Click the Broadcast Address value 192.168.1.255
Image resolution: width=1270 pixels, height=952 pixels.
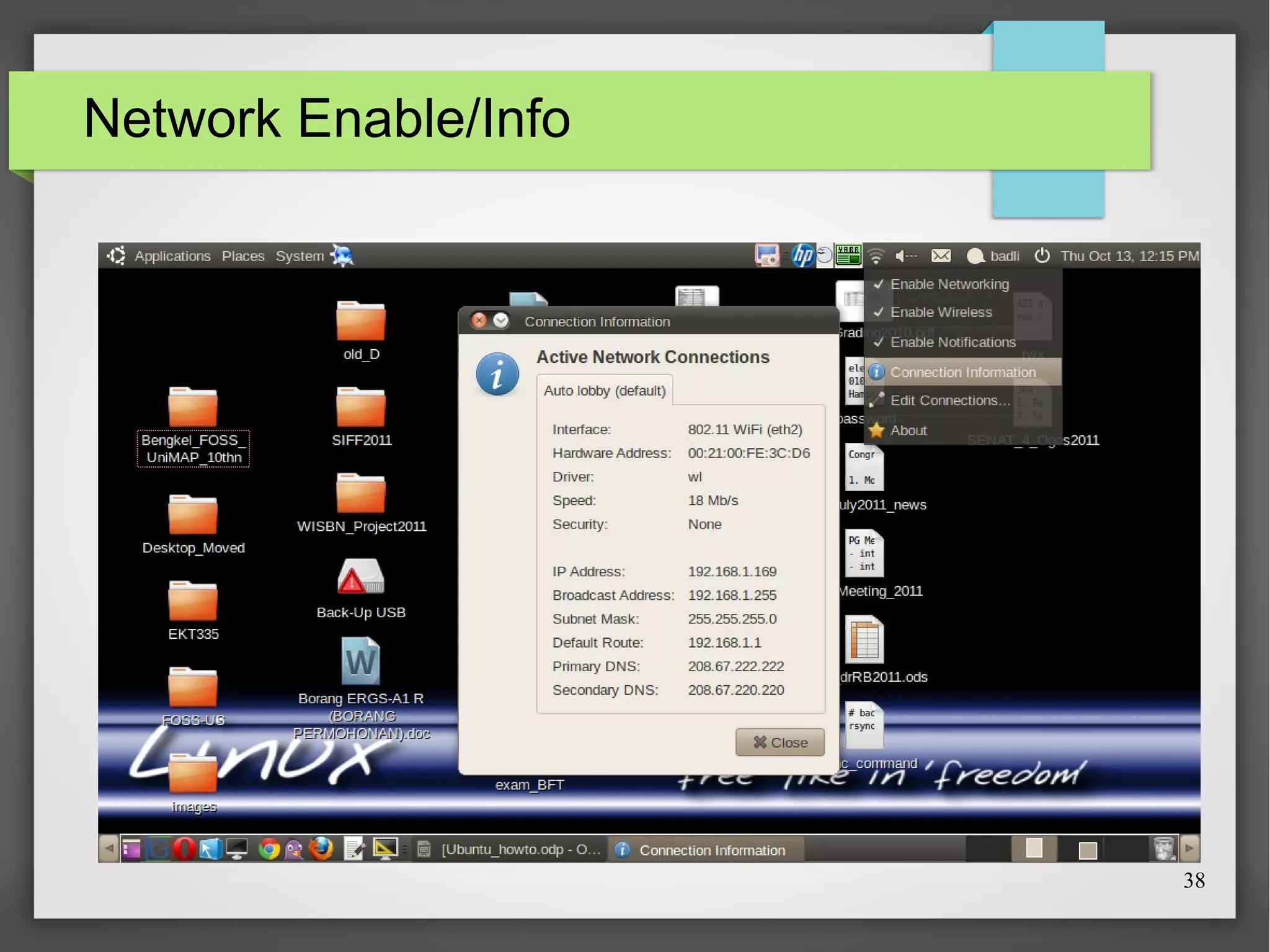point(732,595)
